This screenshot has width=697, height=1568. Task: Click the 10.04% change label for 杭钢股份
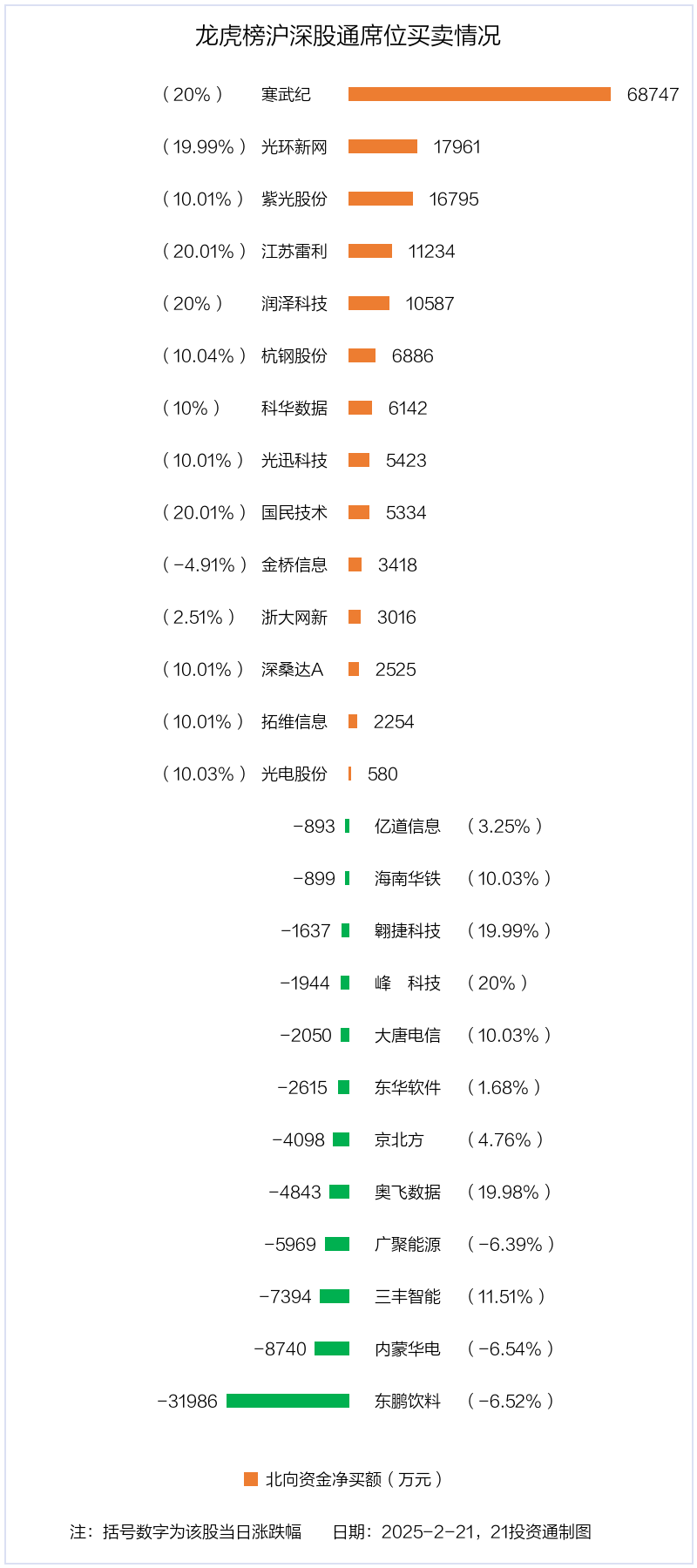204,356
